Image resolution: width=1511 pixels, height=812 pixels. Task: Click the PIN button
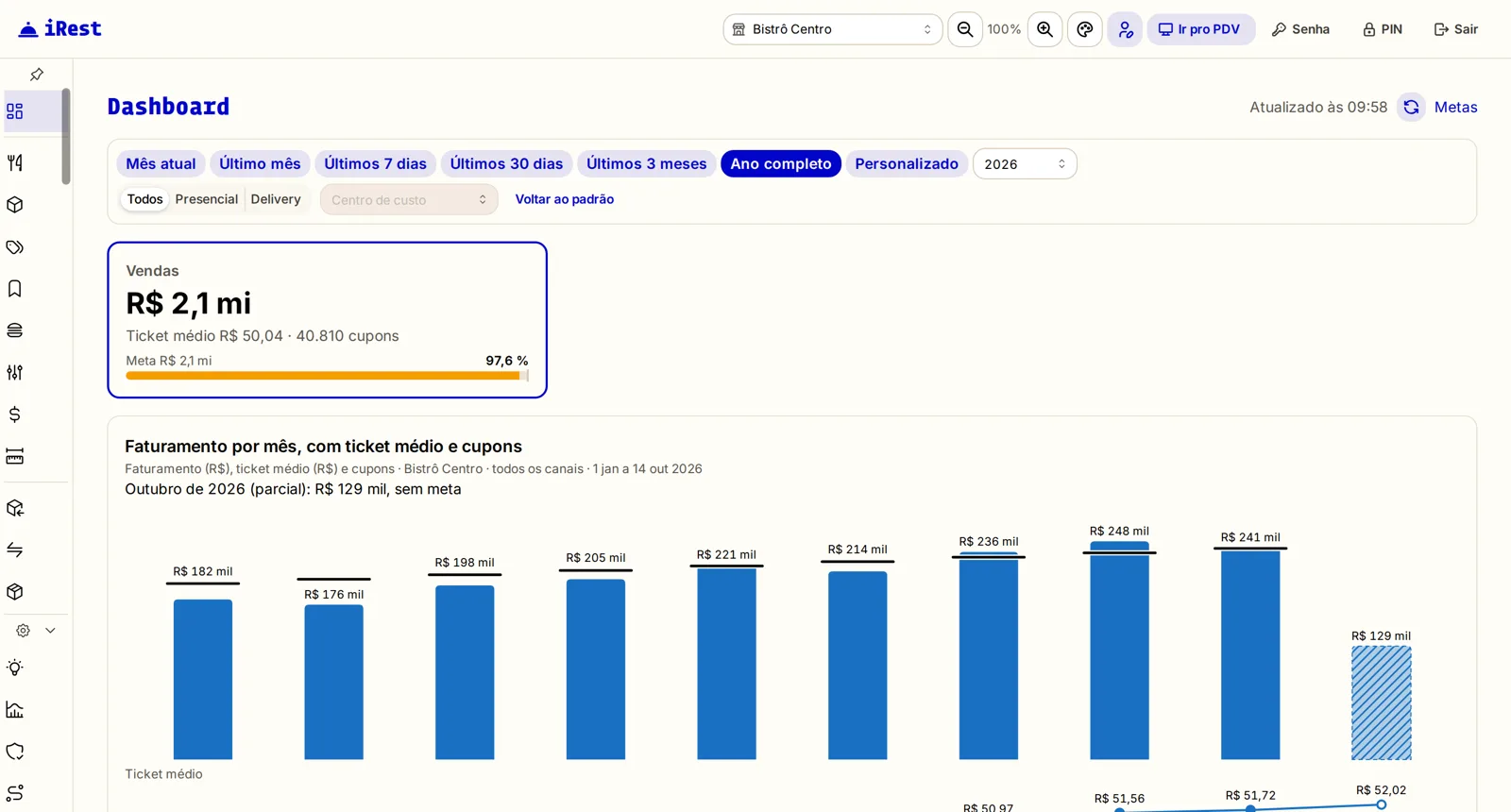(1383, 29)
